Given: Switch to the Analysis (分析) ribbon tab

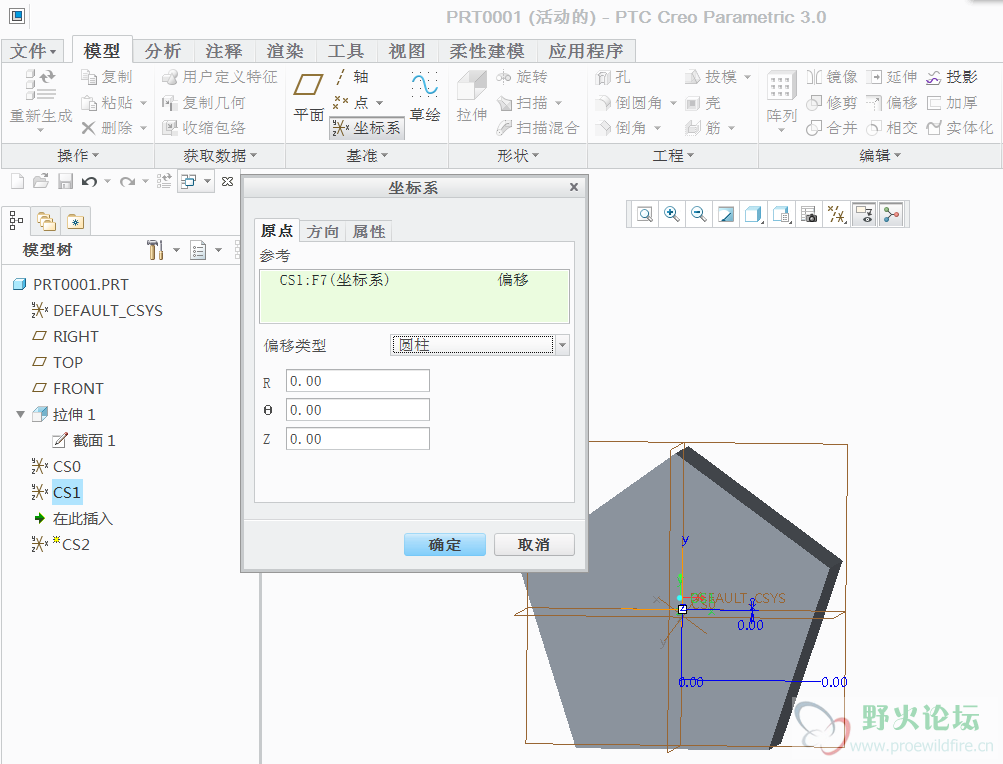Looking at the screenshot, I should point(162,51).
